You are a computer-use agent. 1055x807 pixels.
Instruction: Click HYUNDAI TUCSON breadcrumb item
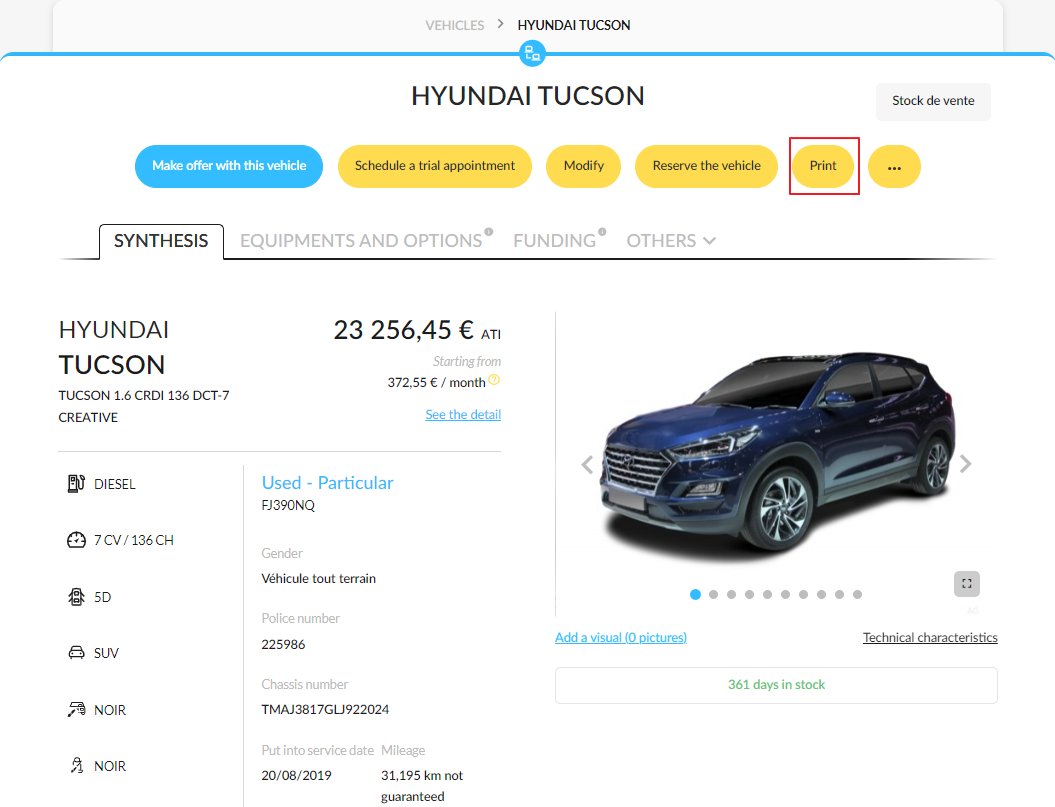(574, 26)
